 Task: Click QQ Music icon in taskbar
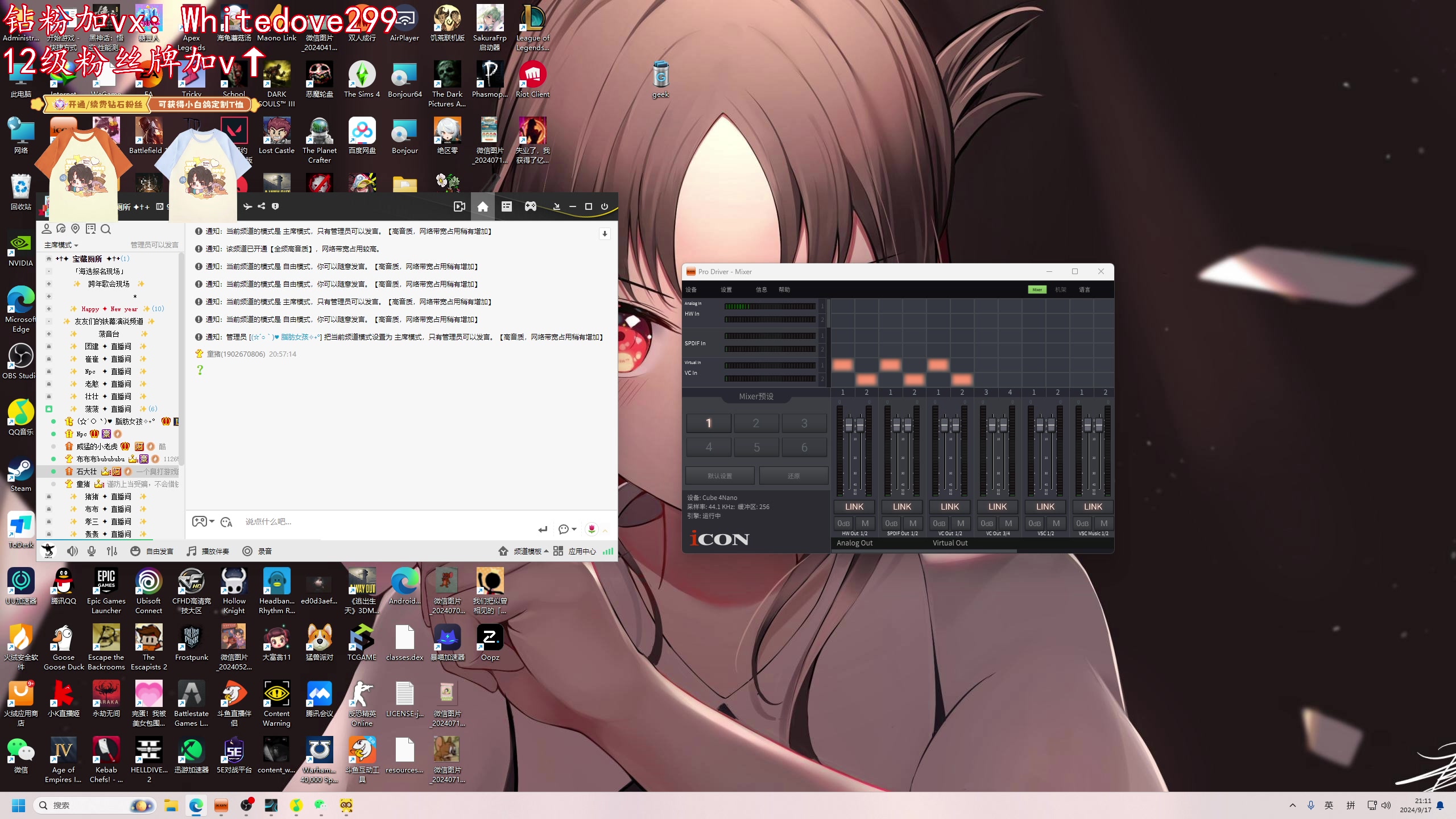point(296,804)
